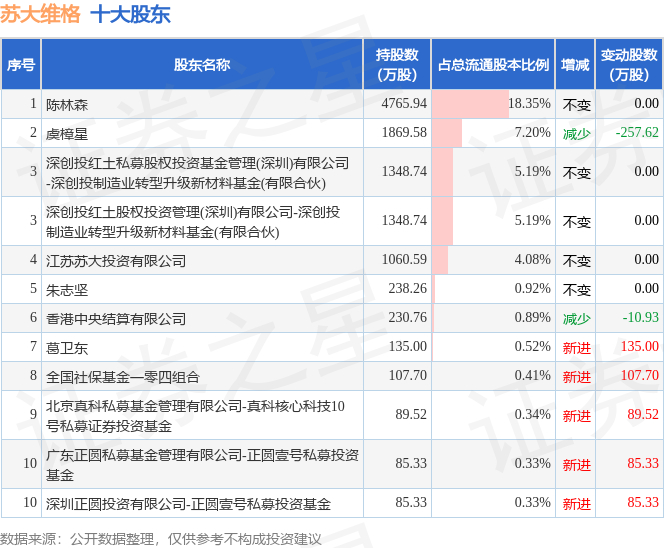
Task: Click 减少 in the 香港中央结算 row
Action: coord(576,319)
